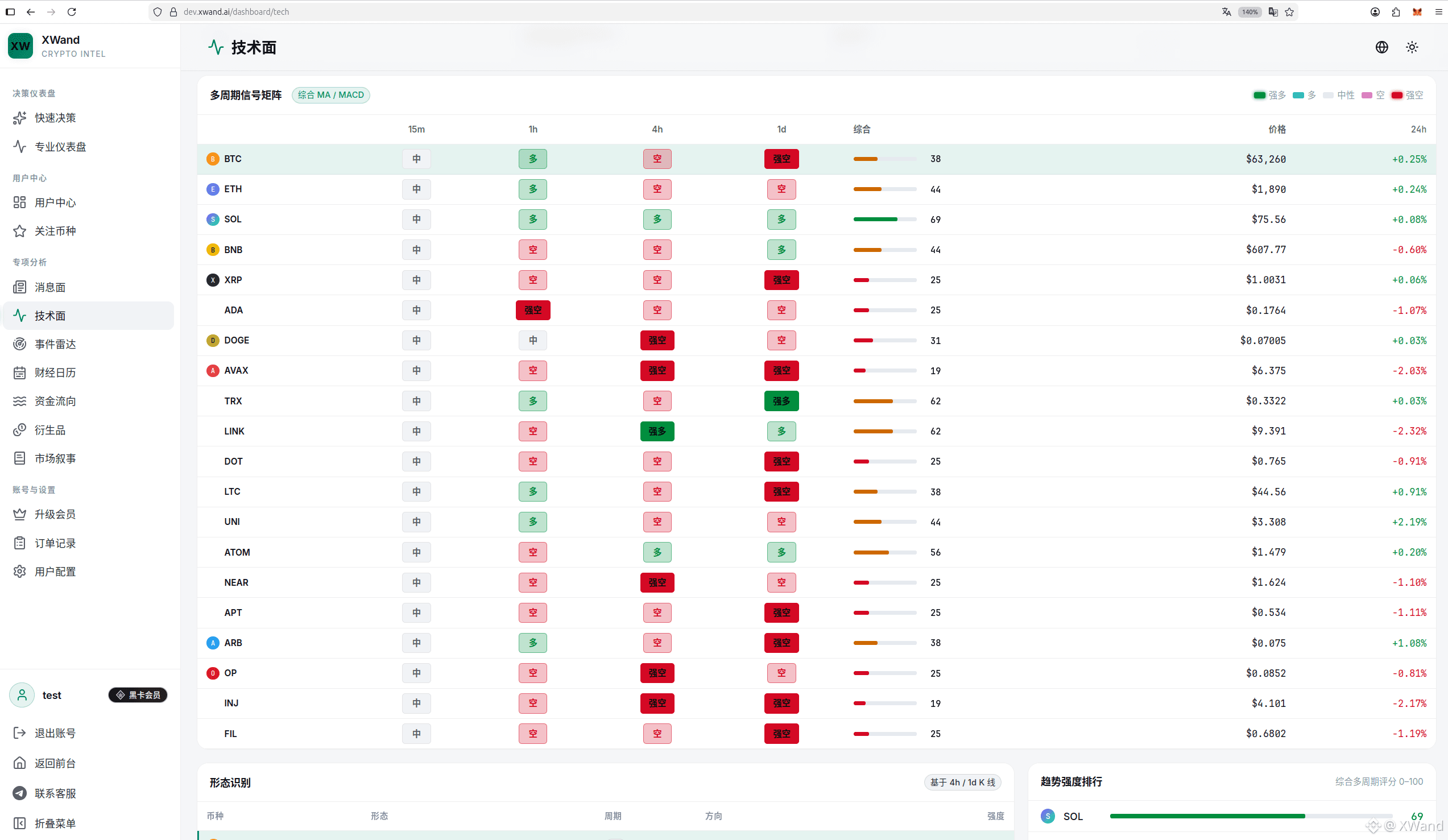Screen dimensions: 1448x840
Task: Click the 24h column header
Action: pos(1418,129)
